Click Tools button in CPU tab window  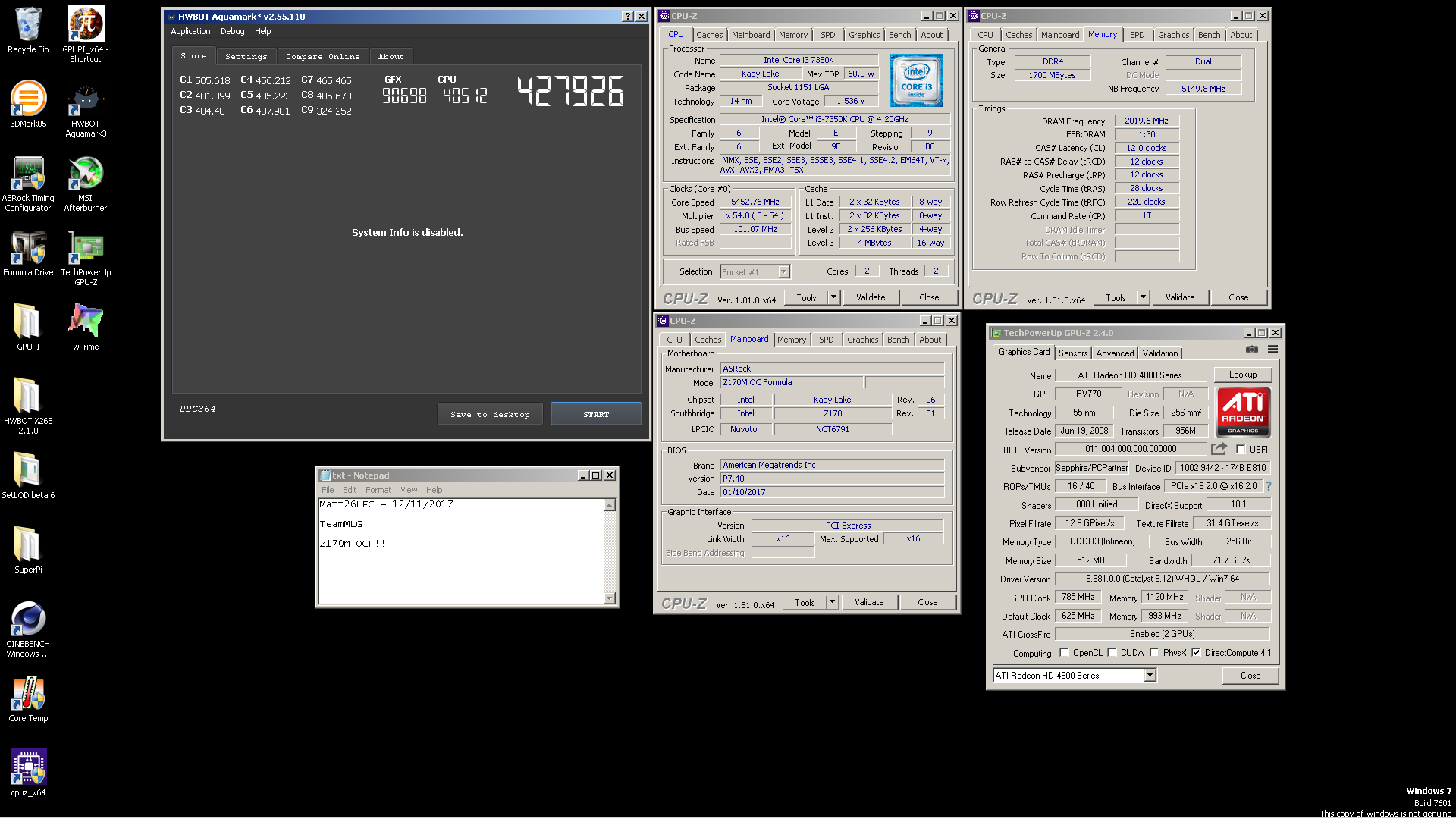[806, 297]
